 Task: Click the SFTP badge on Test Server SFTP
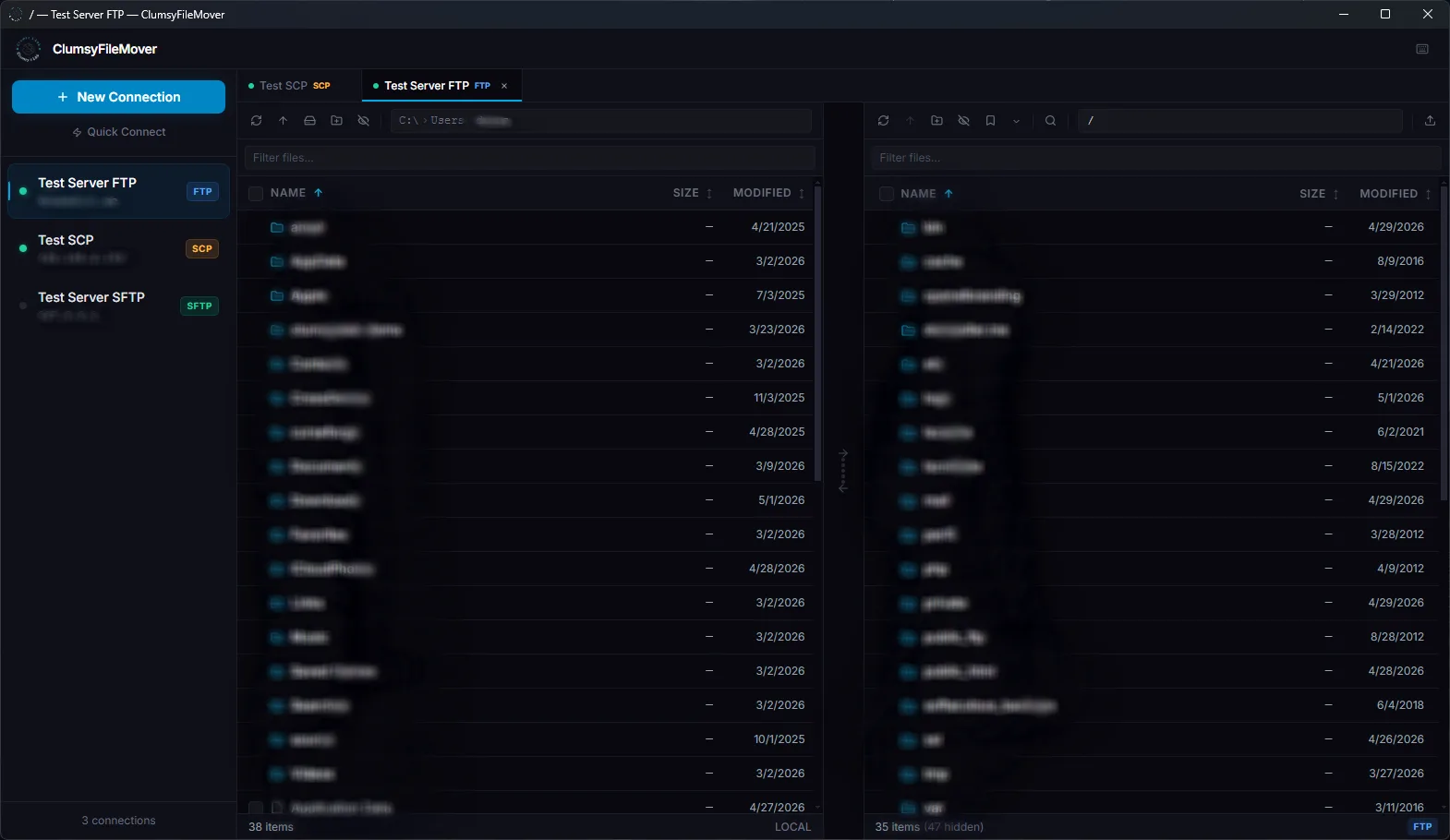[199, 306]
